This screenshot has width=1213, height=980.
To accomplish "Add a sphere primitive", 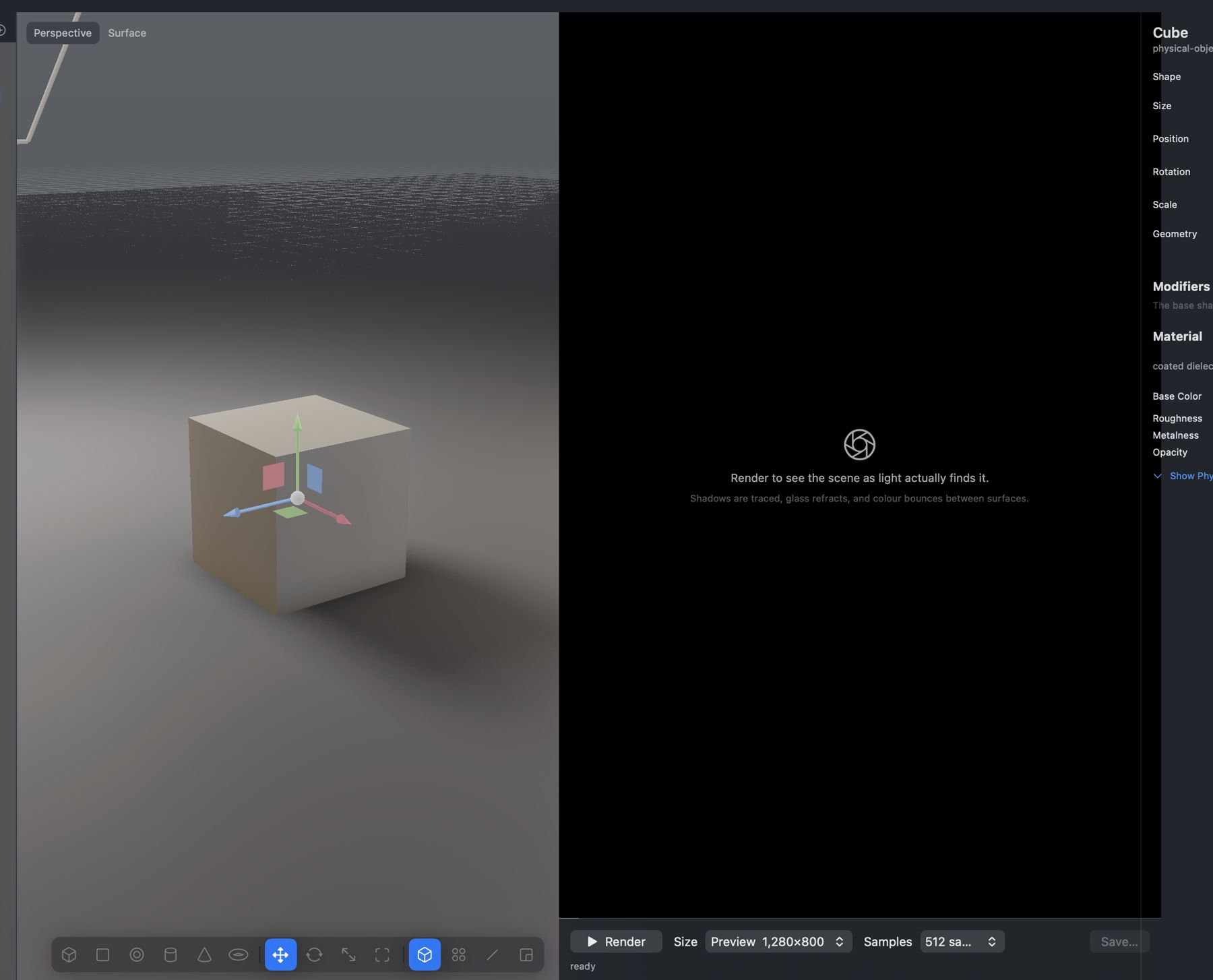I will [x=137, y=954].
